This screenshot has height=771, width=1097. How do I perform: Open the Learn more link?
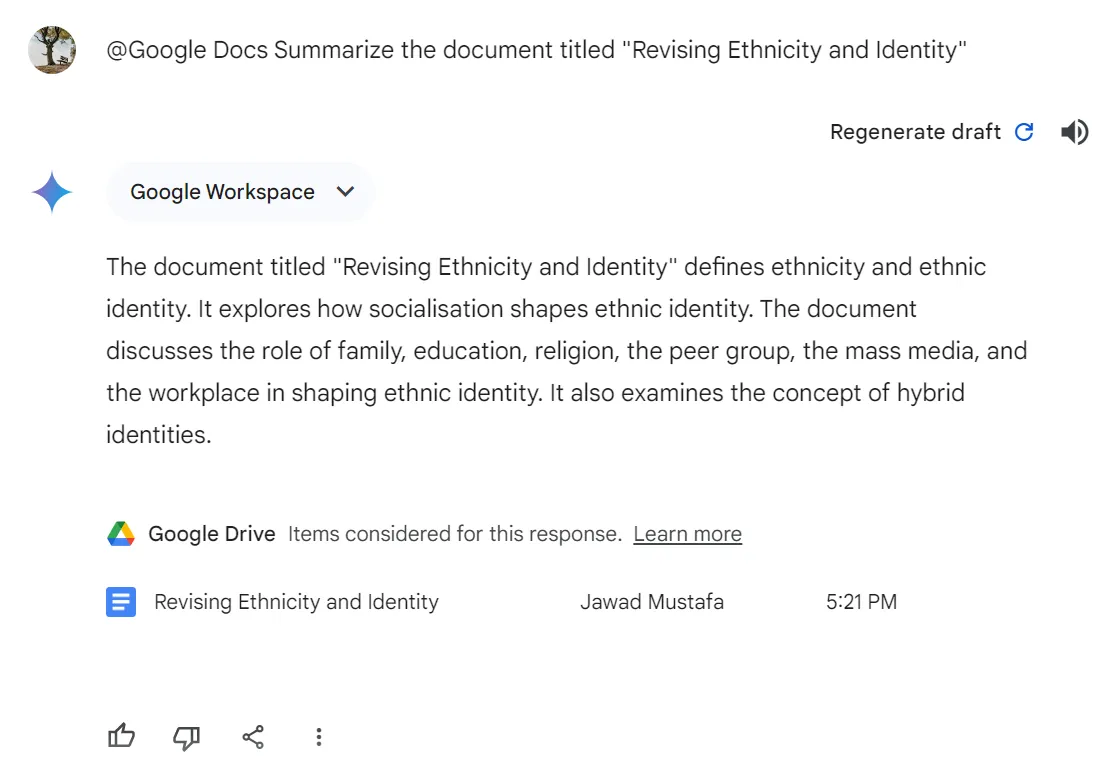click(x=687, y=534)
